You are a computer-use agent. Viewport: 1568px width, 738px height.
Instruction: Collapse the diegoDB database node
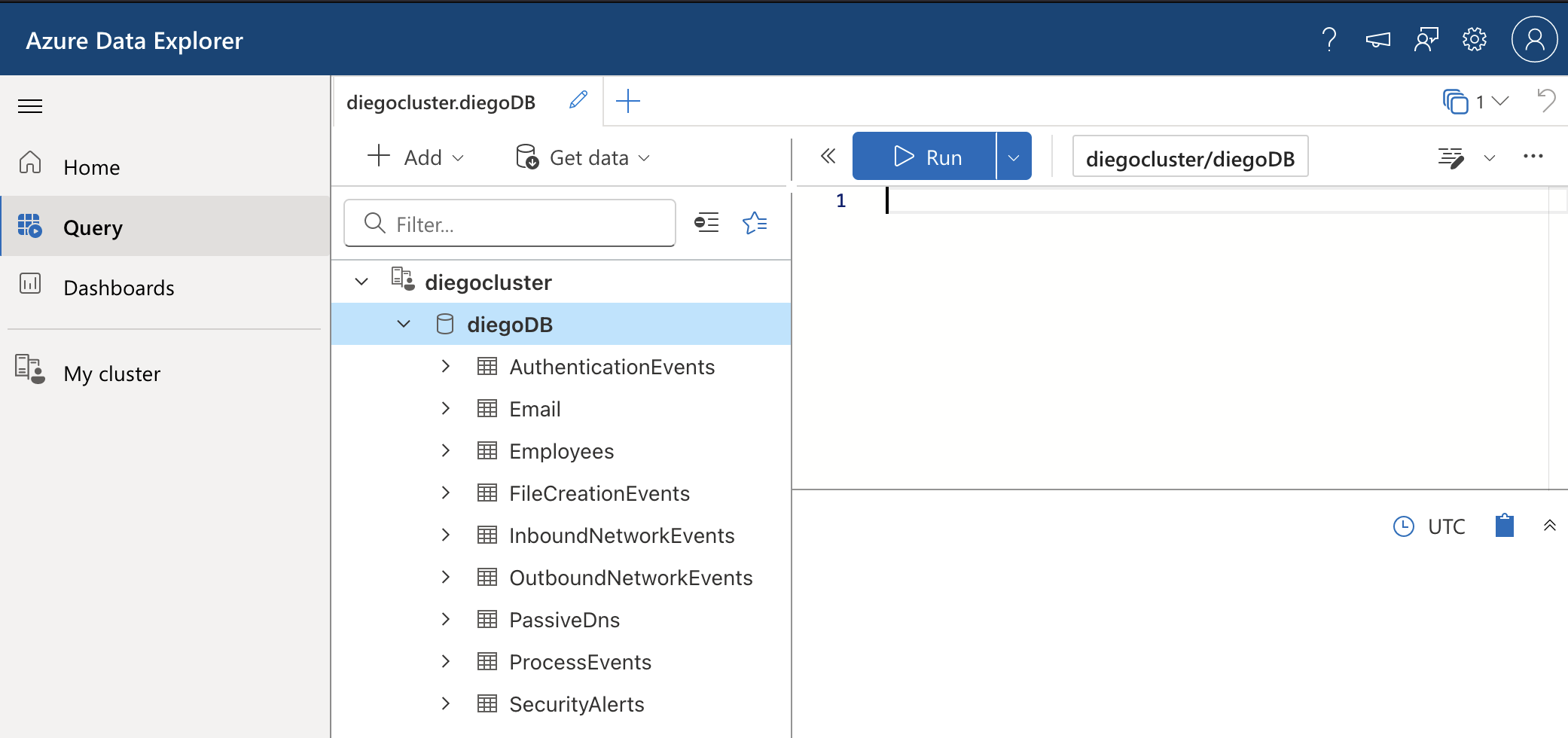[404, 324]
